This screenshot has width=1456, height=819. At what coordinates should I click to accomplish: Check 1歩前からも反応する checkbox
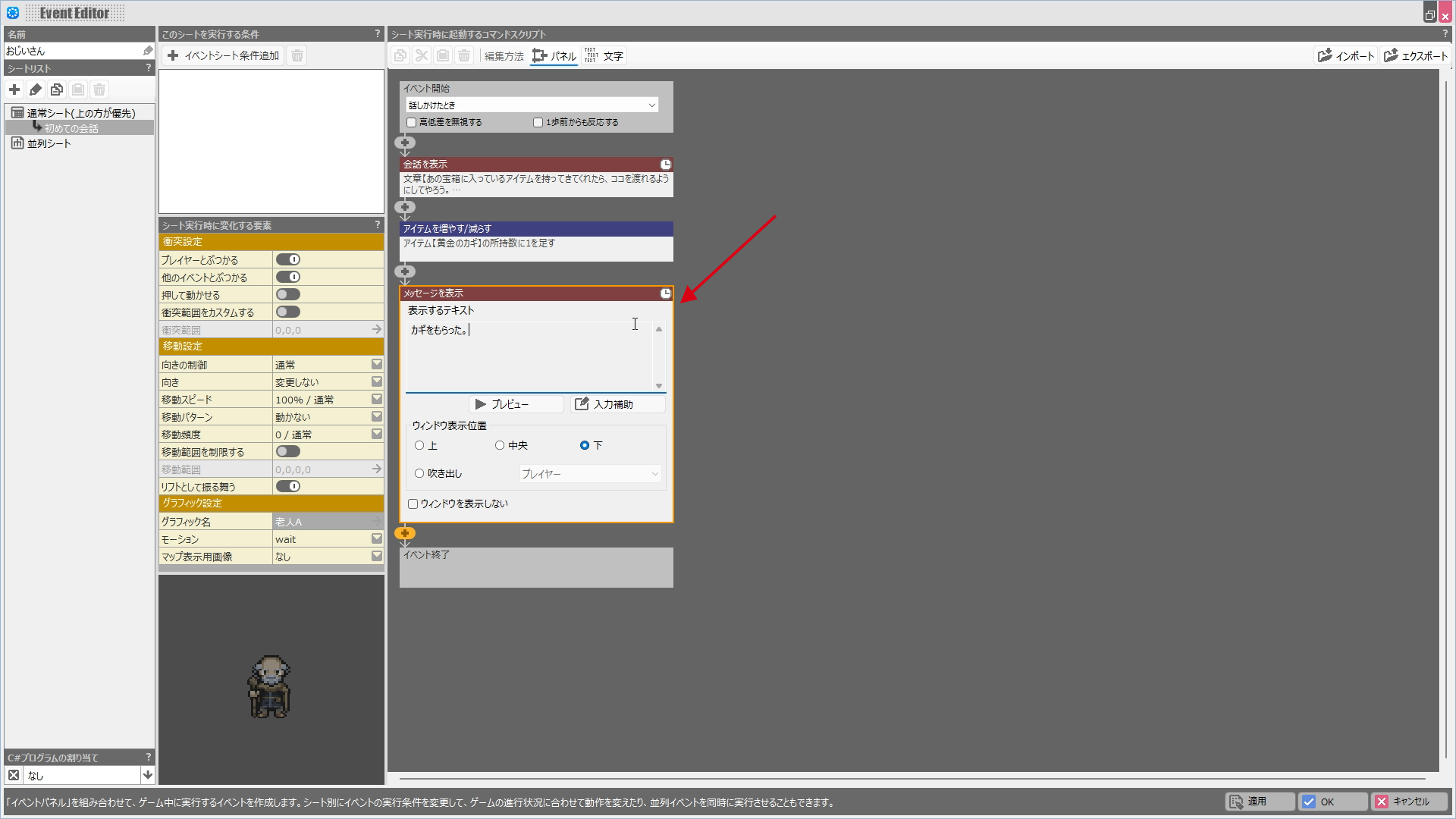click(x=538, y=122)
